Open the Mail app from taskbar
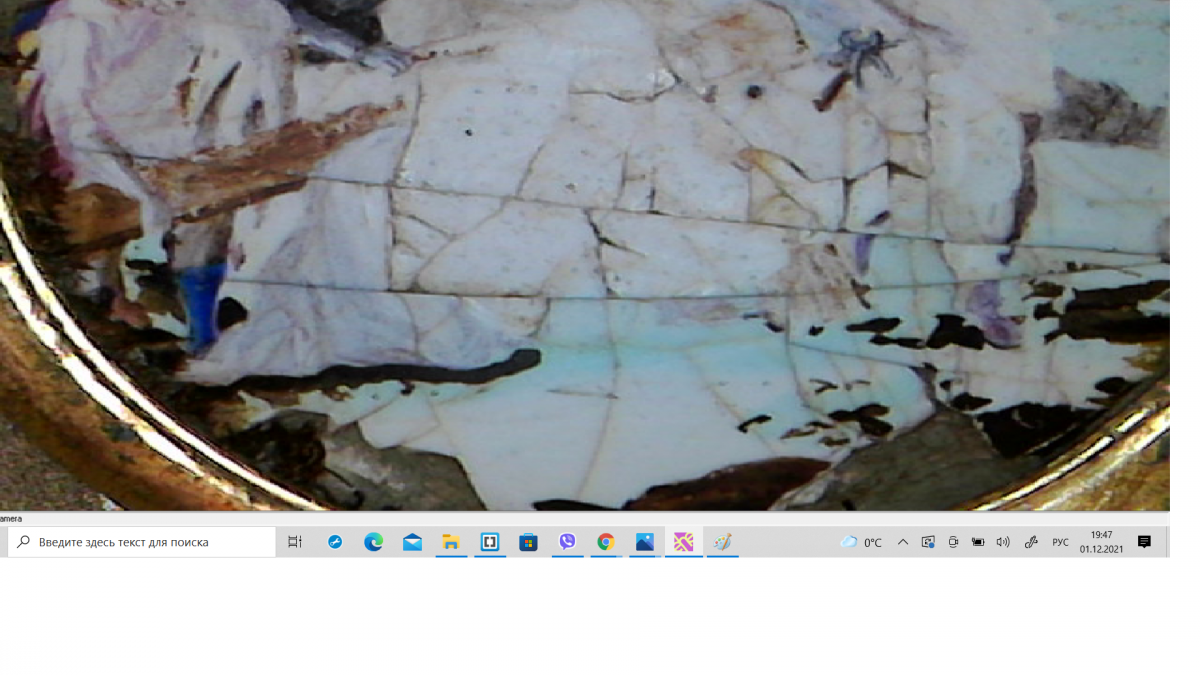1200x675 pixels. tap(412, 542)
